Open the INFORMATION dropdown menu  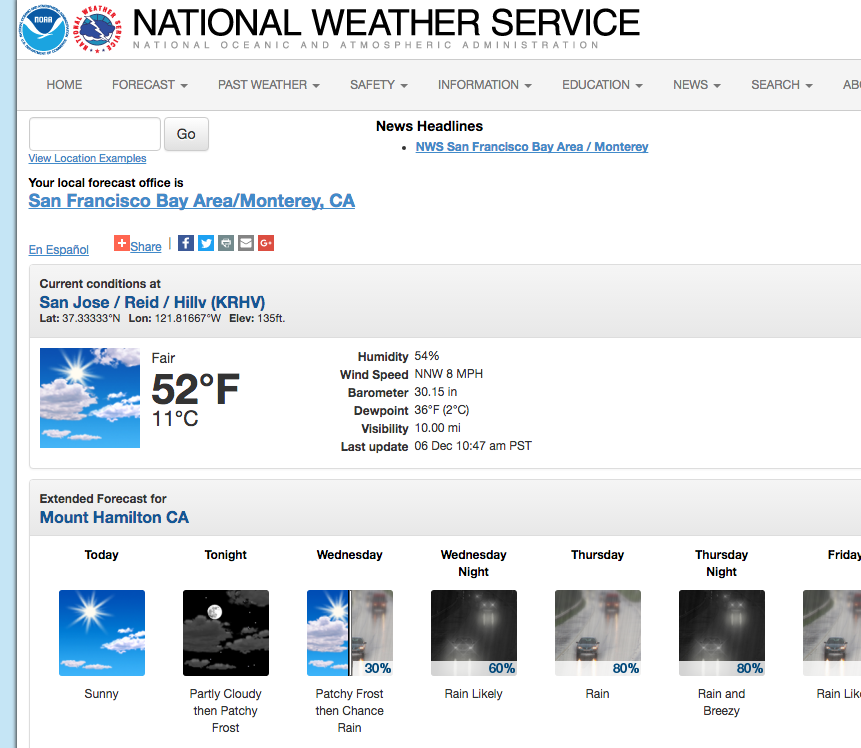pos(484,85)
